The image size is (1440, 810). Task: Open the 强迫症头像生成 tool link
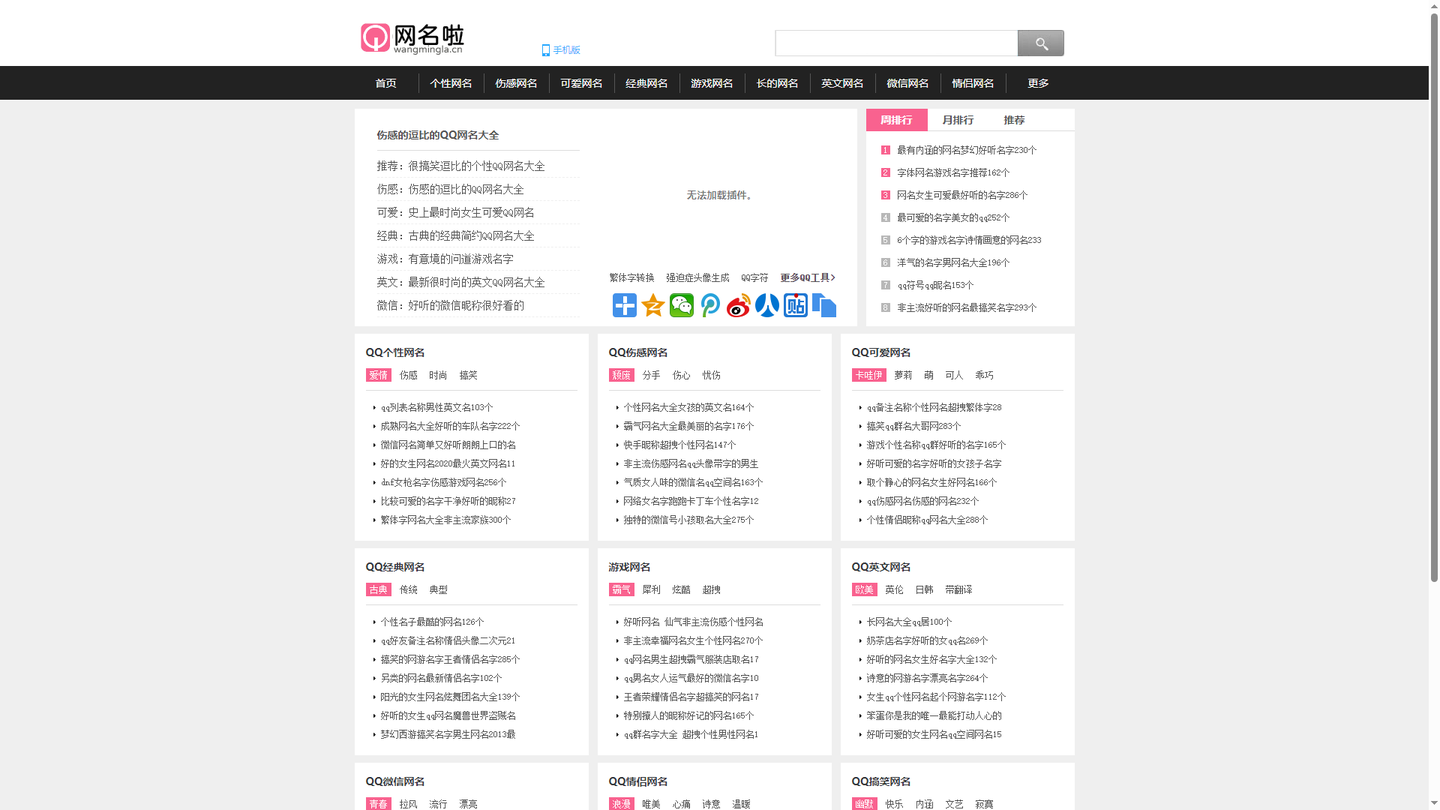(698, 278)
